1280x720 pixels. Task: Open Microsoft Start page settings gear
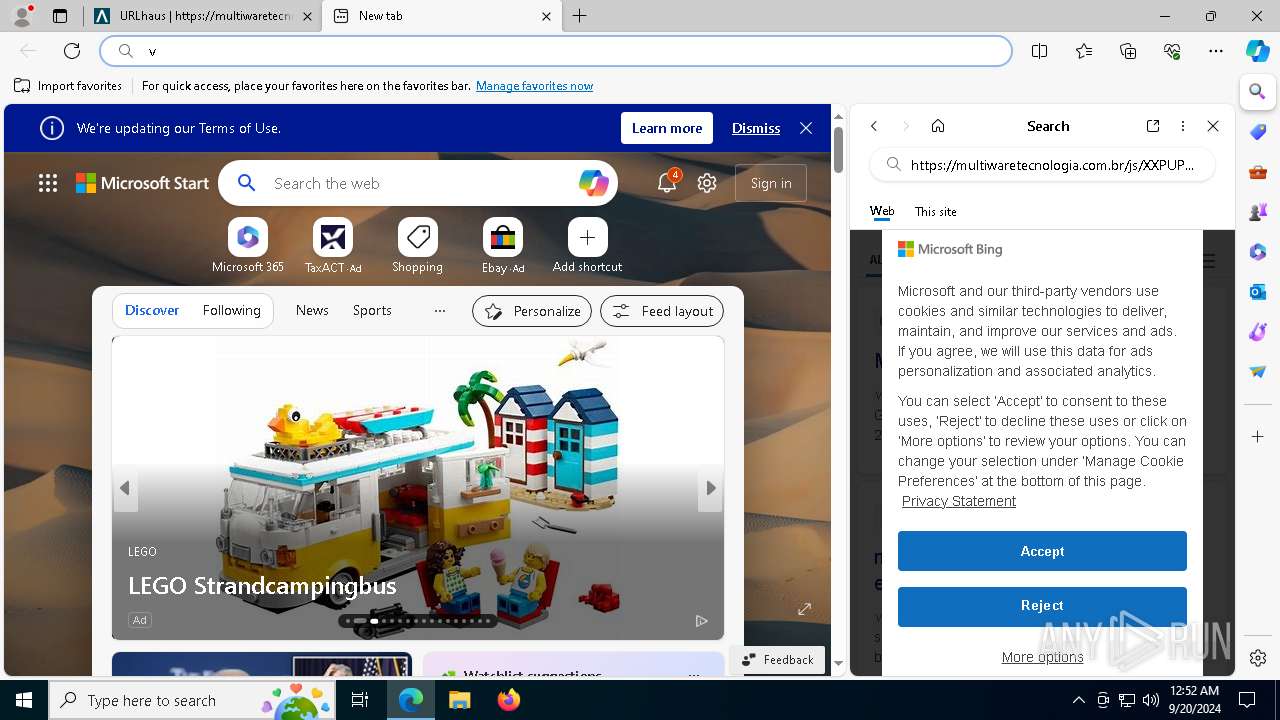point(707,183)
